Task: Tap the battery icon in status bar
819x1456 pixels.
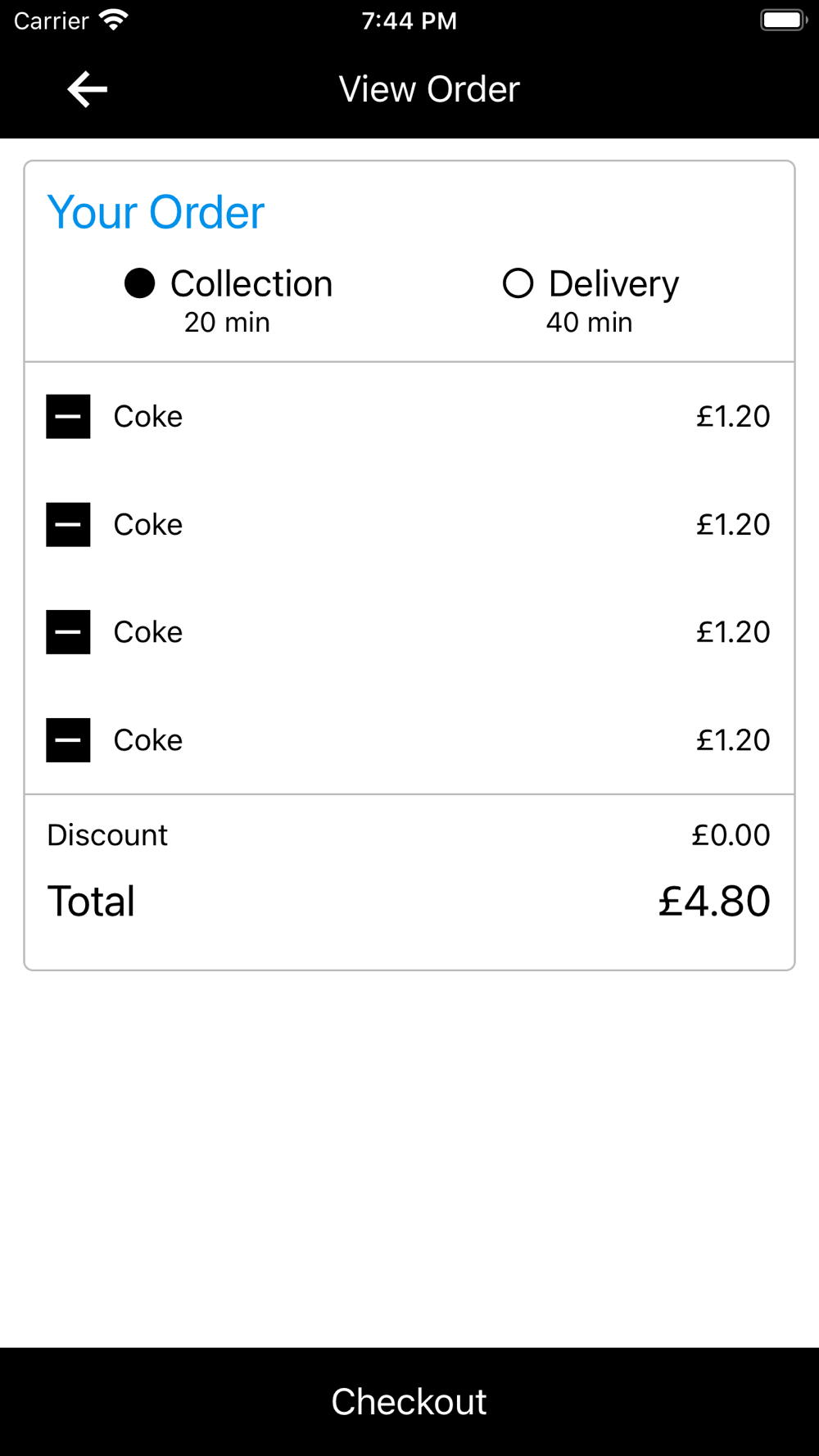Action: pyautogui.click(x=783, y=20)
